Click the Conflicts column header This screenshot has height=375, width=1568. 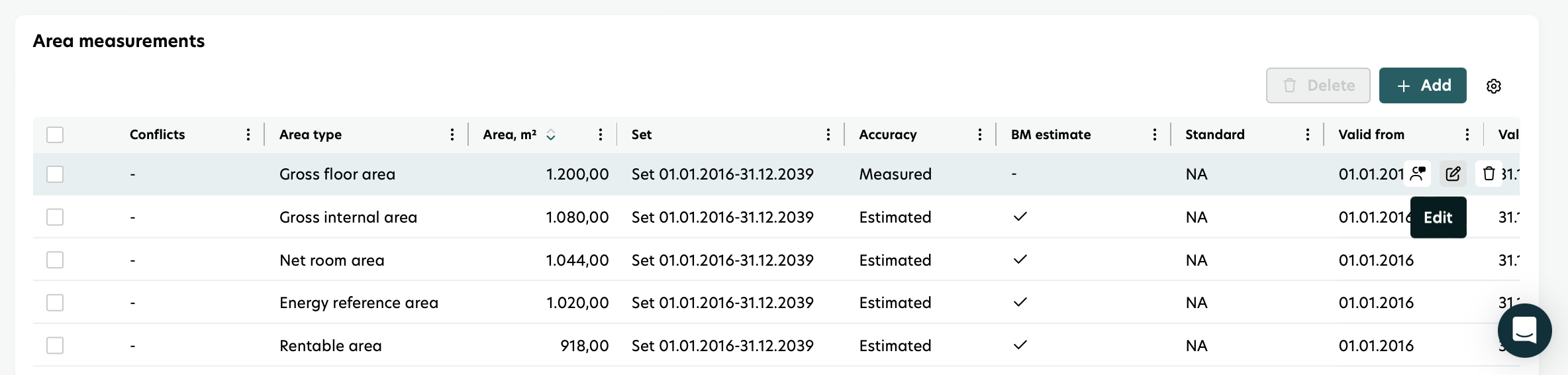point(157,134)
